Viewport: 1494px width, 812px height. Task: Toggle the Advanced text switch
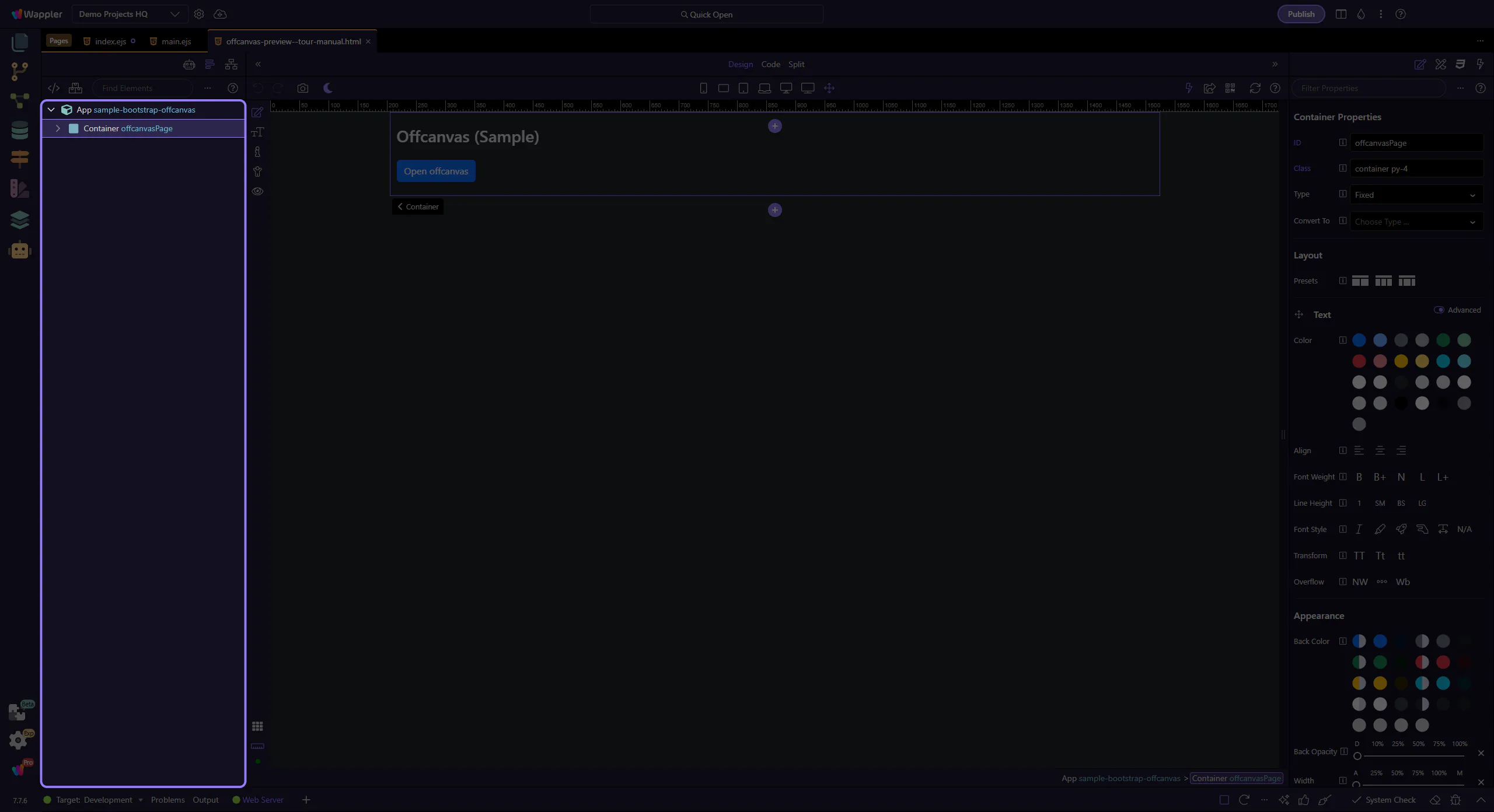(x=1439, y=310)
